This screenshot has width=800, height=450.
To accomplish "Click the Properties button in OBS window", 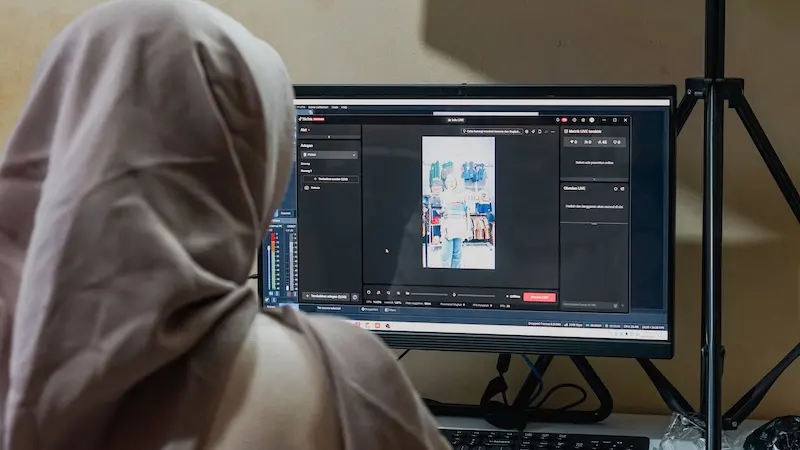I will click(x=370, y=309).
